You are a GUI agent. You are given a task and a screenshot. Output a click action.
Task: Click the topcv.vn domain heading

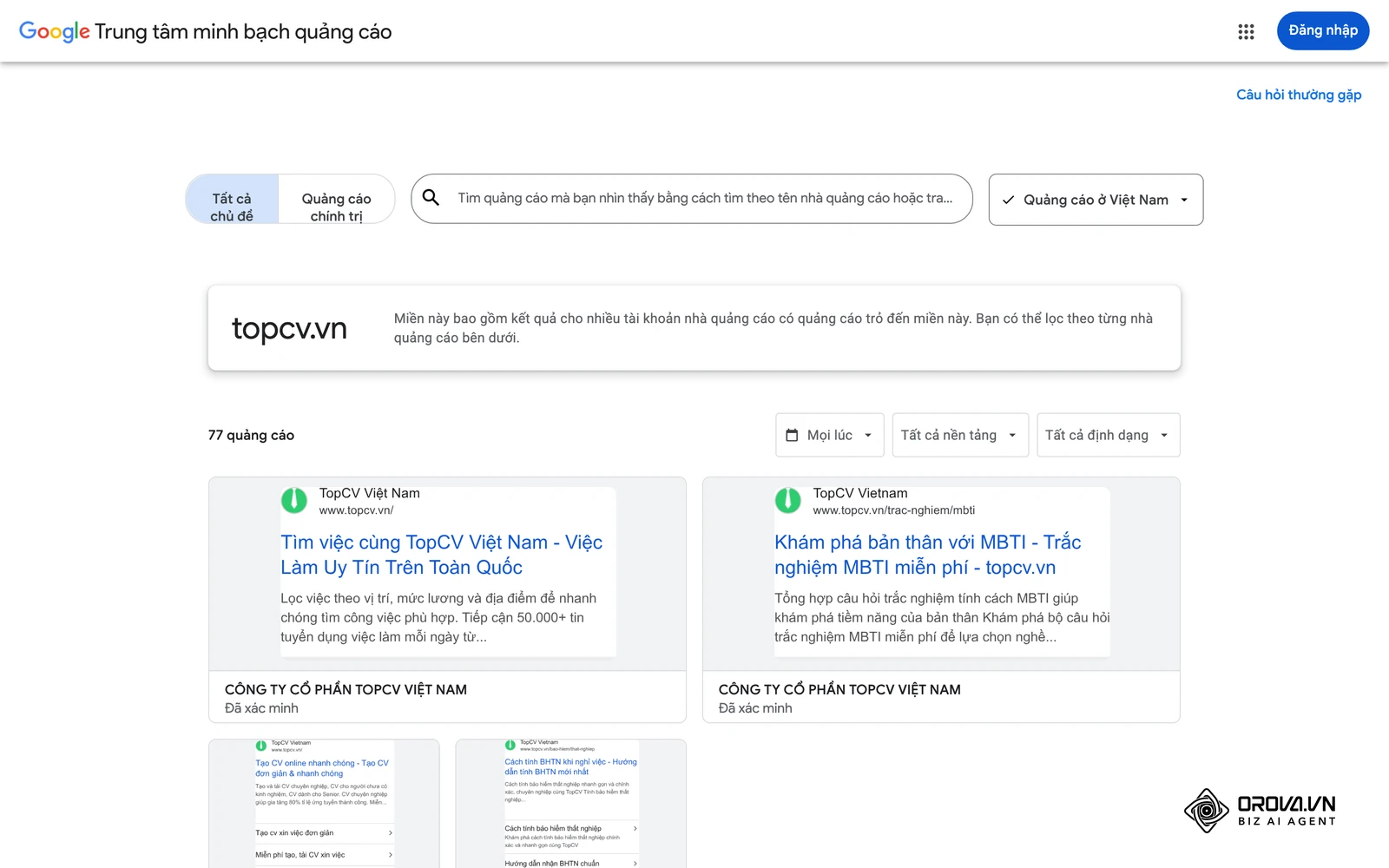point(289,329)
